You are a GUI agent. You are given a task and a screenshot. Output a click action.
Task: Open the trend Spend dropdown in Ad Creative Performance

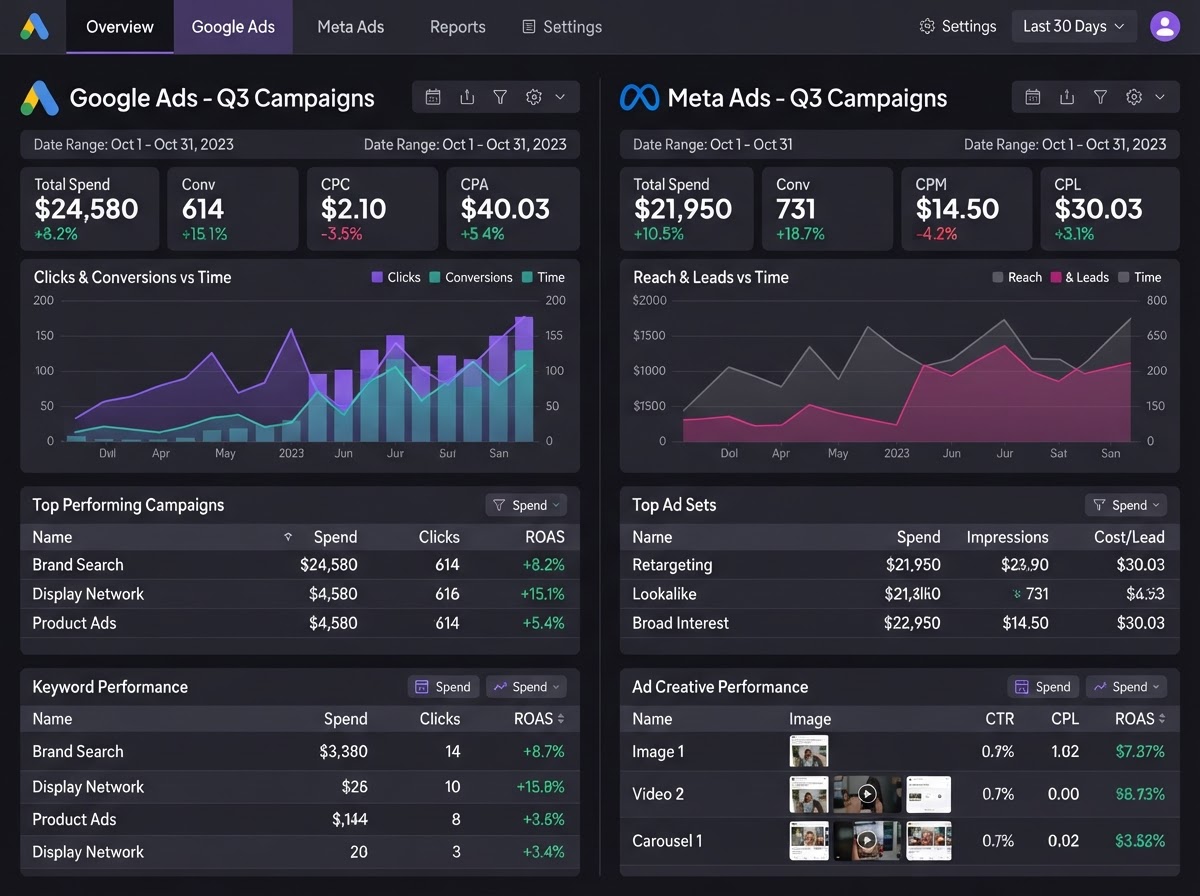pyautogui.click(x=1127, y=687)
